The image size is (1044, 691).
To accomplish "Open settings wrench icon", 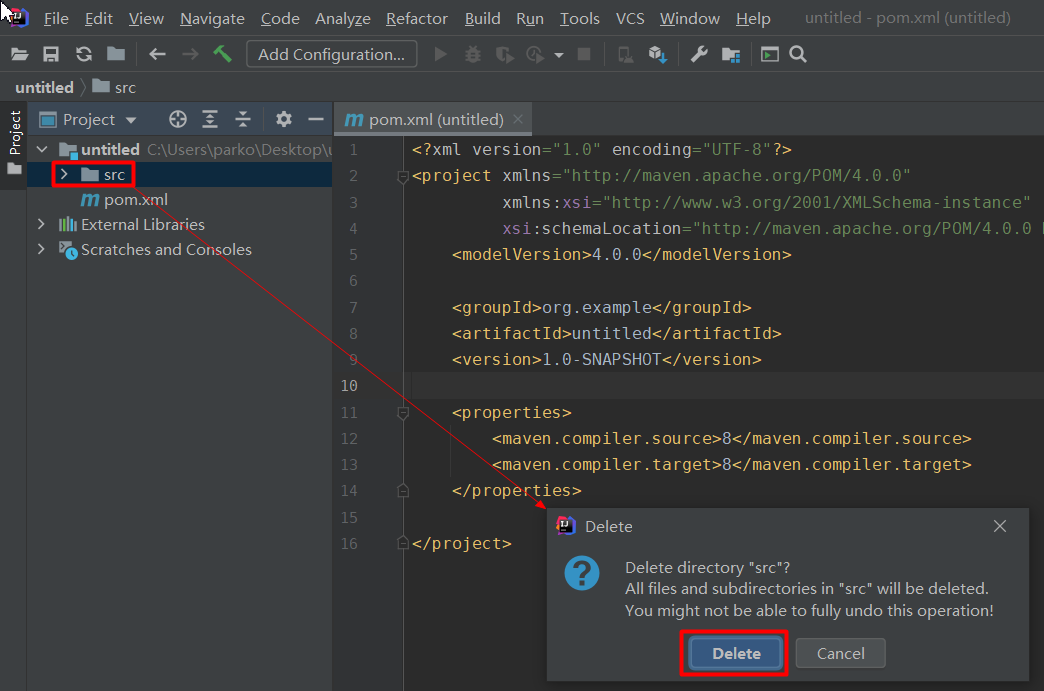I will [698, 55].
